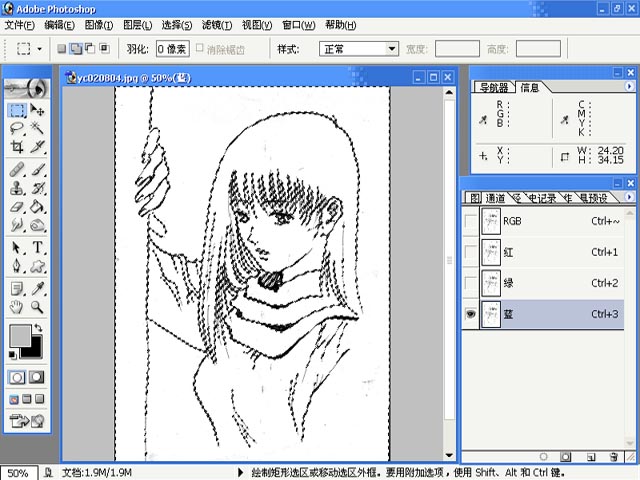Switch to Full Screen with menu bar
Image resolution: width=640 pixels, height=480 pixels.
coord(27,399)
